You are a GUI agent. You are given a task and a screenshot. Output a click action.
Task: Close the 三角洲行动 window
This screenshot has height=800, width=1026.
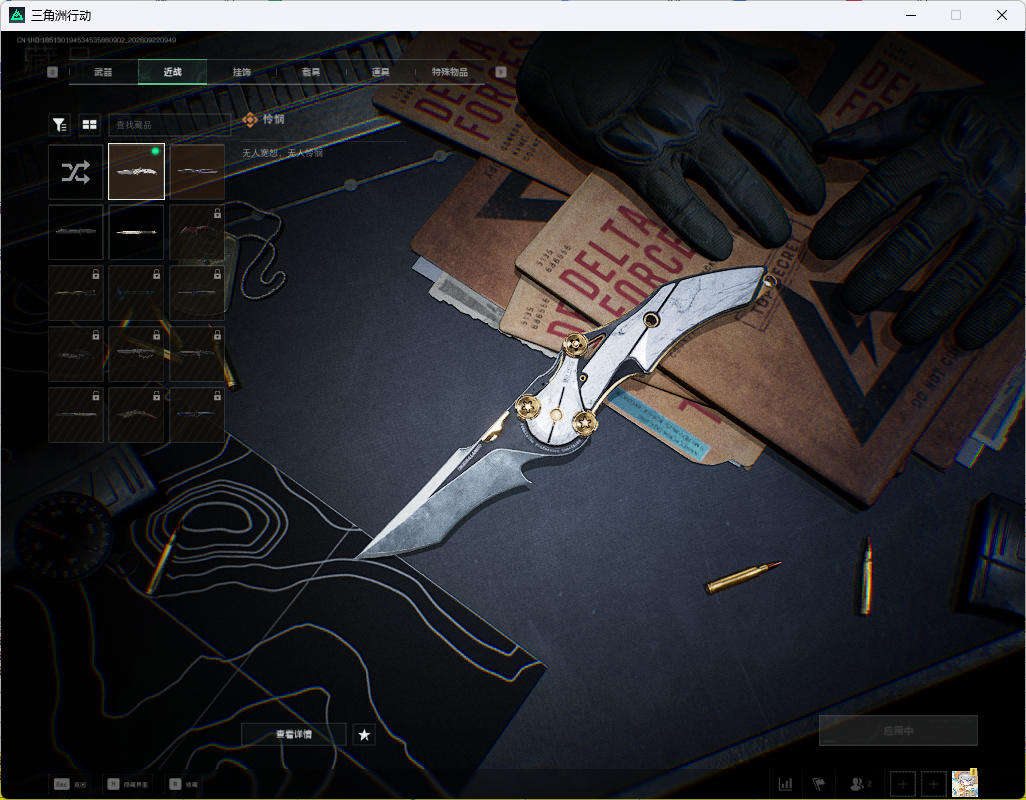(x=1001, y=15)
